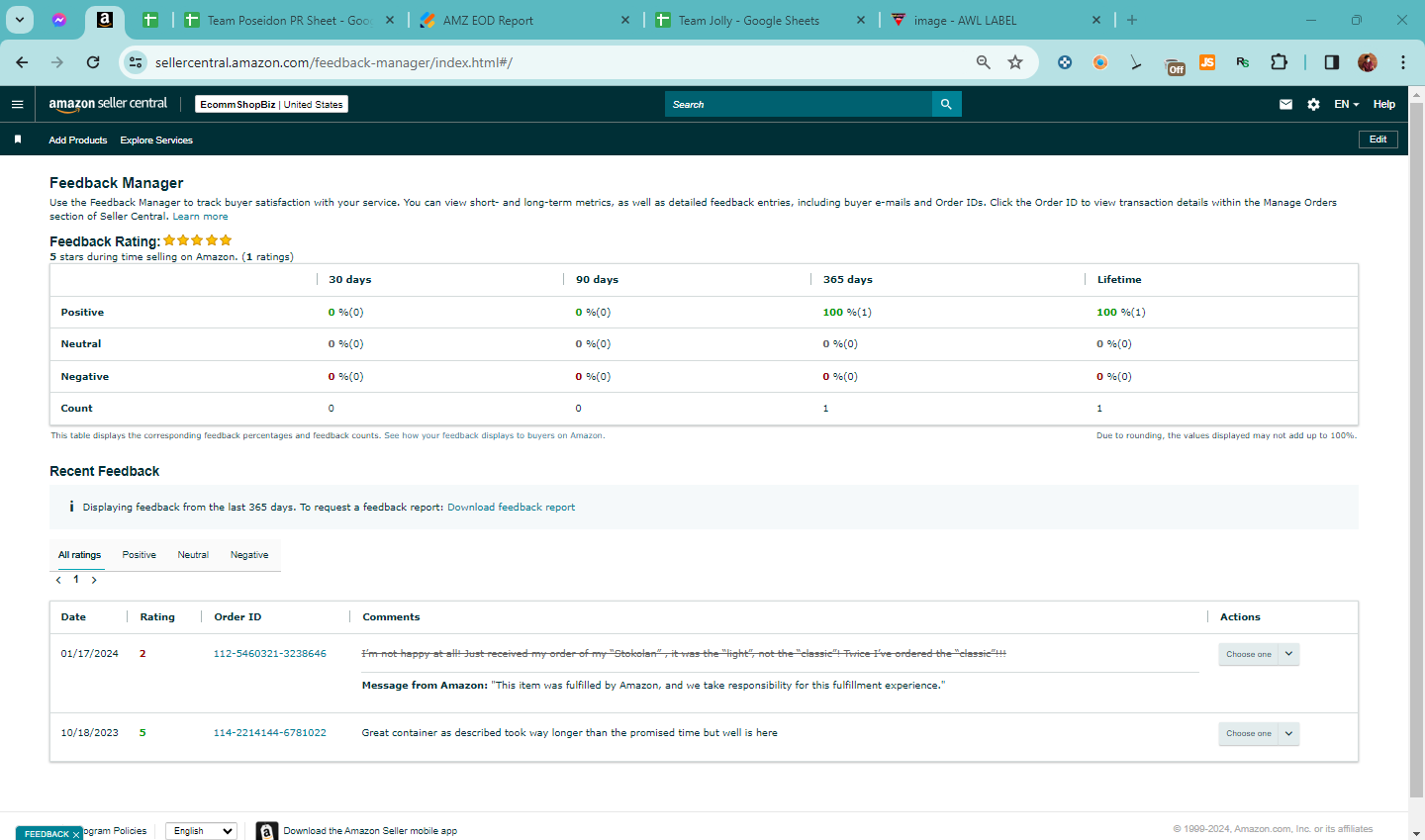This screenshot has height=840, width=1425.
Task: Switch to the image - AWL LABEL tab
Action: click(996, 20)
